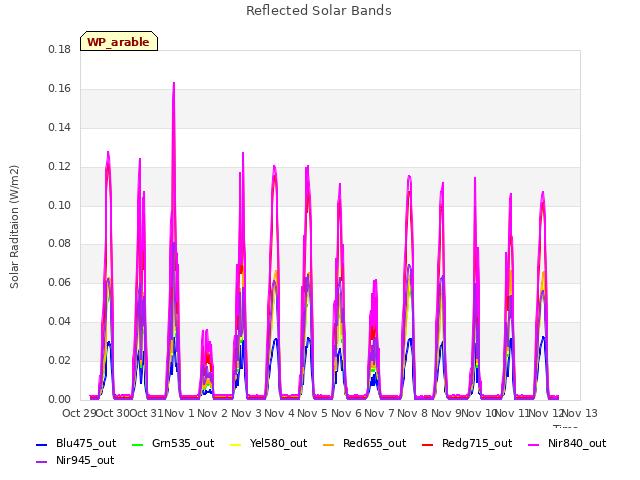Click the 0.12 y-axis tick label
Image resolution: width=640 pixels, height=480 pixels.
pyautogui.click(x=60, y=167)
